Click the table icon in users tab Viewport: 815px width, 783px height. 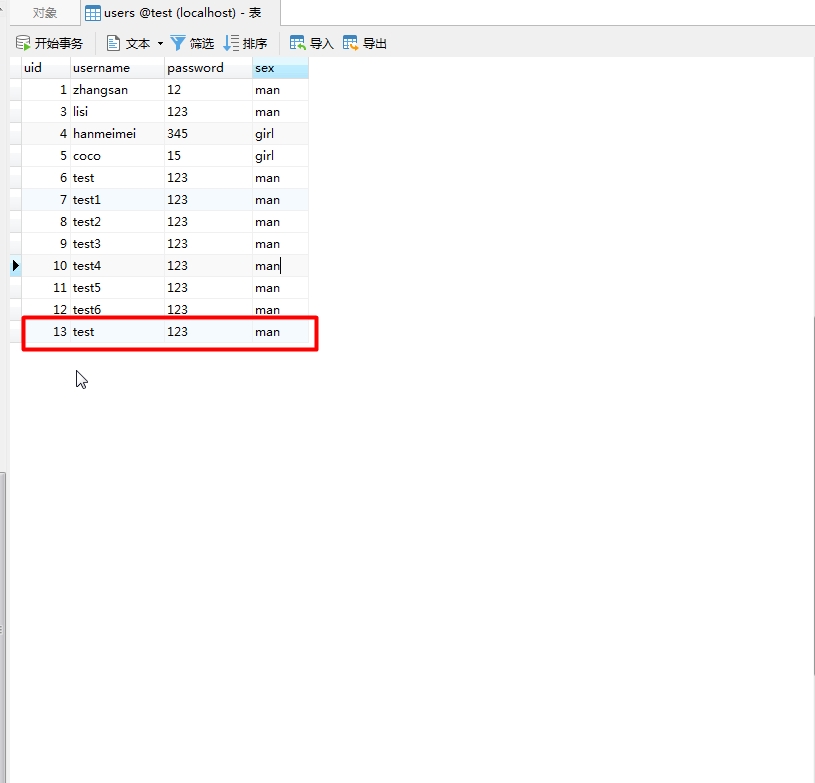(93, 13)
